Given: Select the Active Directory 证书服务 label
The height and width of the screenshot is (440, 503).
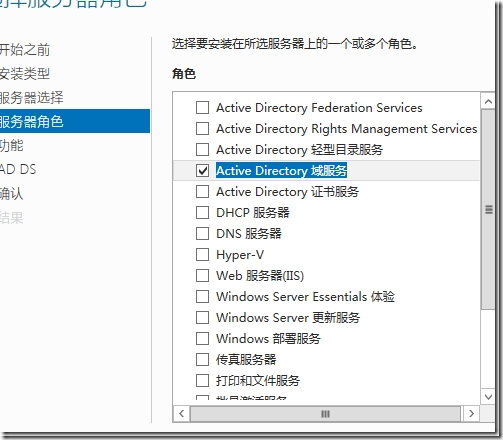Looking at the screenshot, I should (287, 192).
